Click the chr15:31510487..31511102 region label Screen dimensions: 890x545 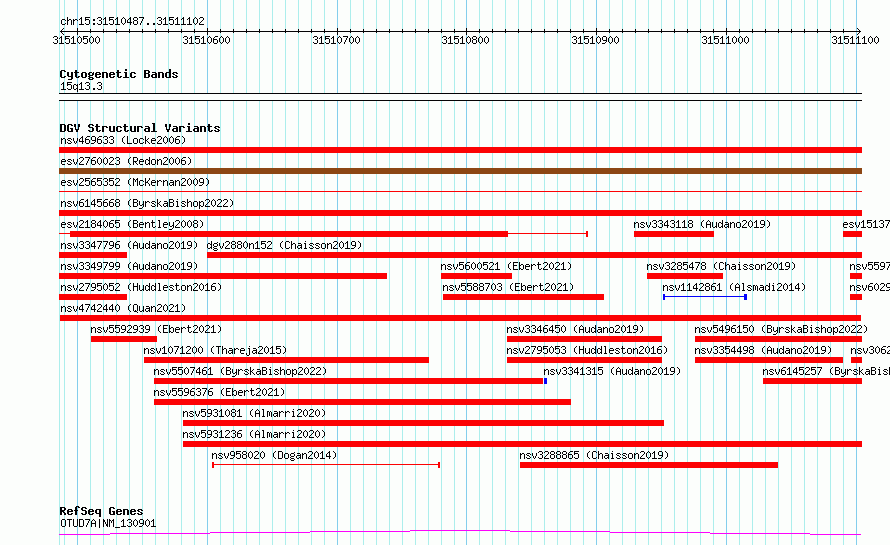(132, 22)
